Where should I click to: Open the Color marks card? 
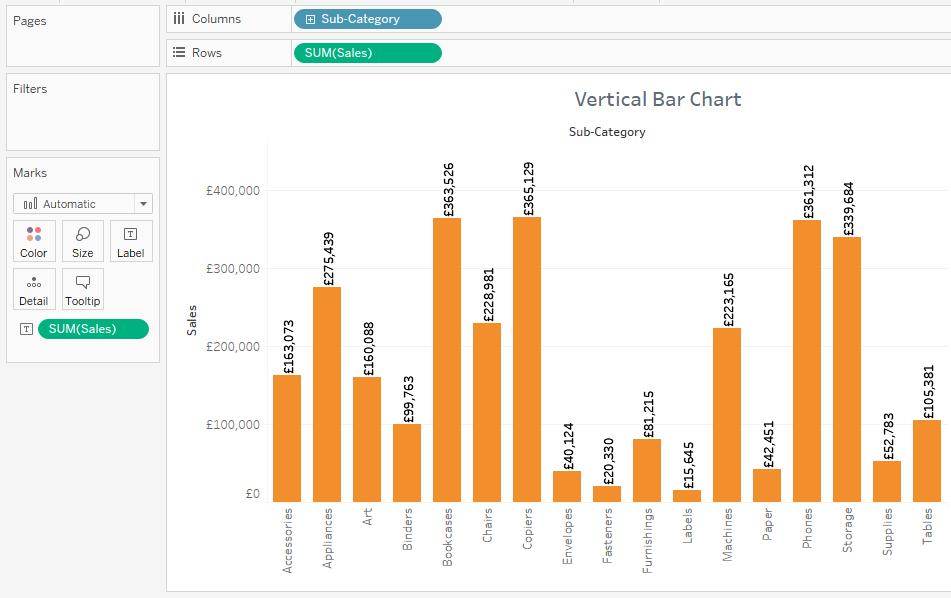[33, 240]
